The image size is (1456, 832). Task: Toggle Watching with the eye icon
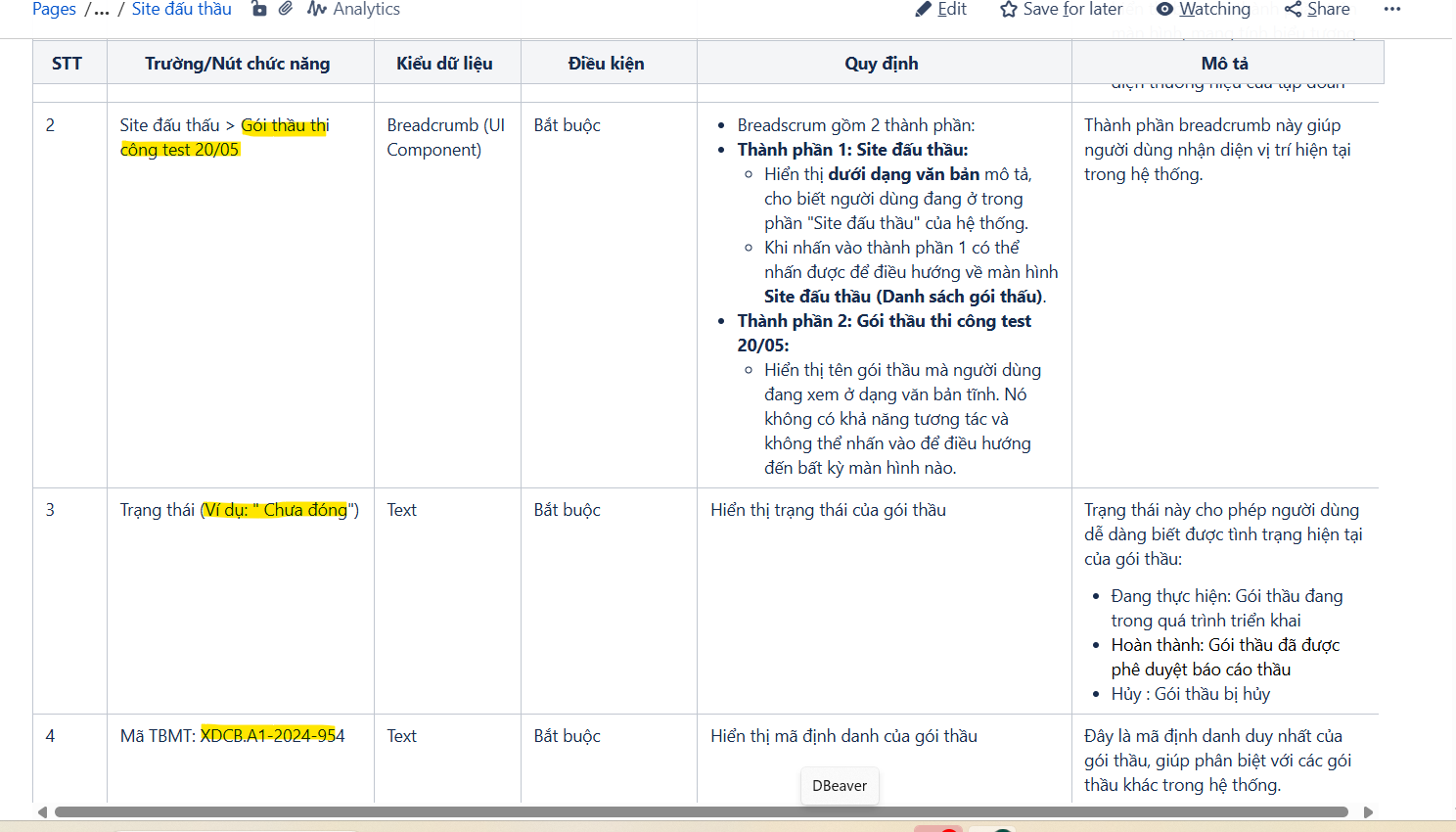click(1164, 9)
